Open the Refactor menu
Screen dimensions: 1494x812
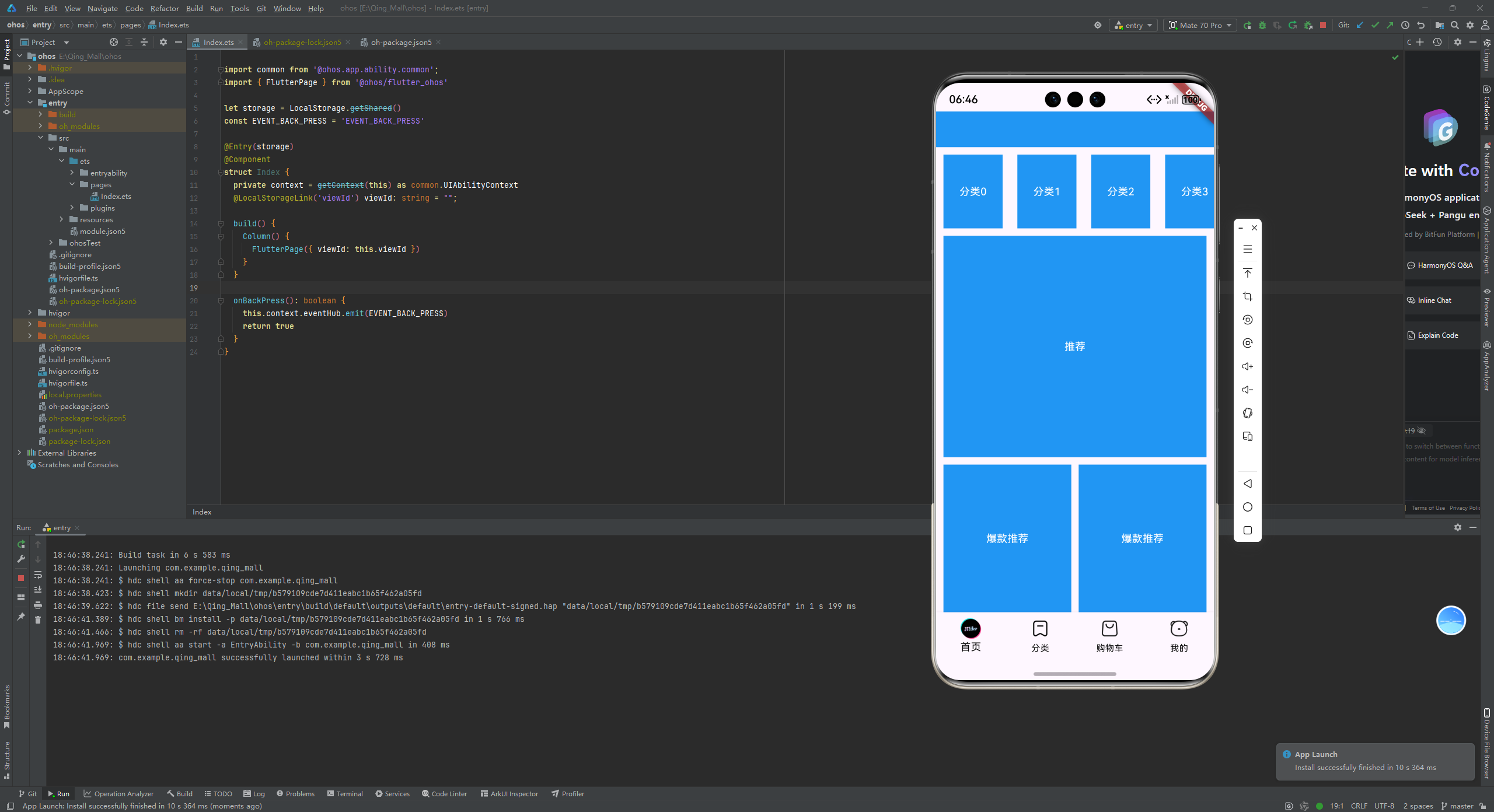coord(164,8)
